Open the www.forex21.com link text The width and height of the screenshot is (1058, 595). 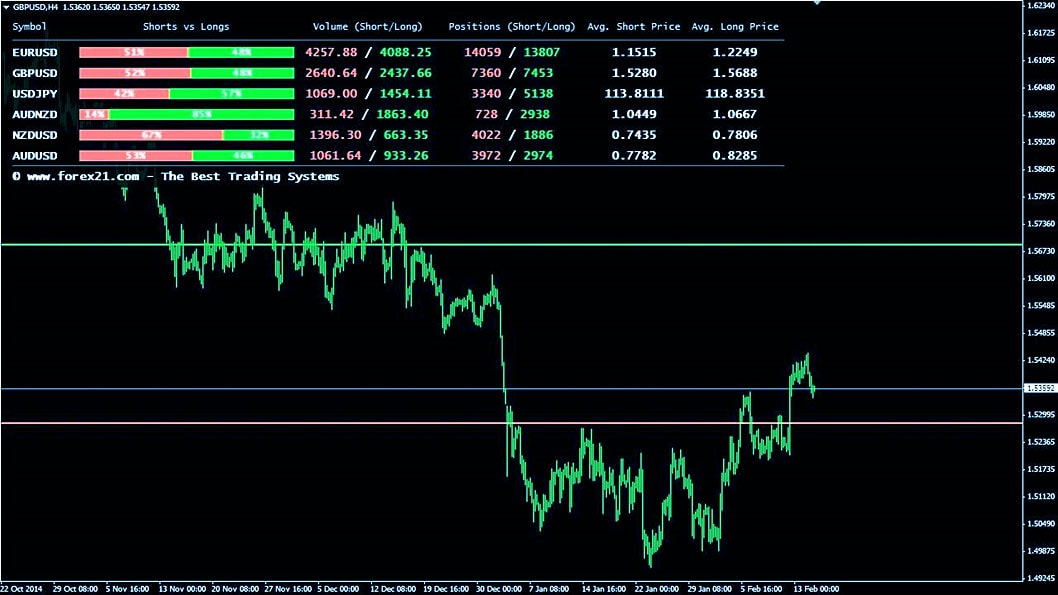click(83, 176)
